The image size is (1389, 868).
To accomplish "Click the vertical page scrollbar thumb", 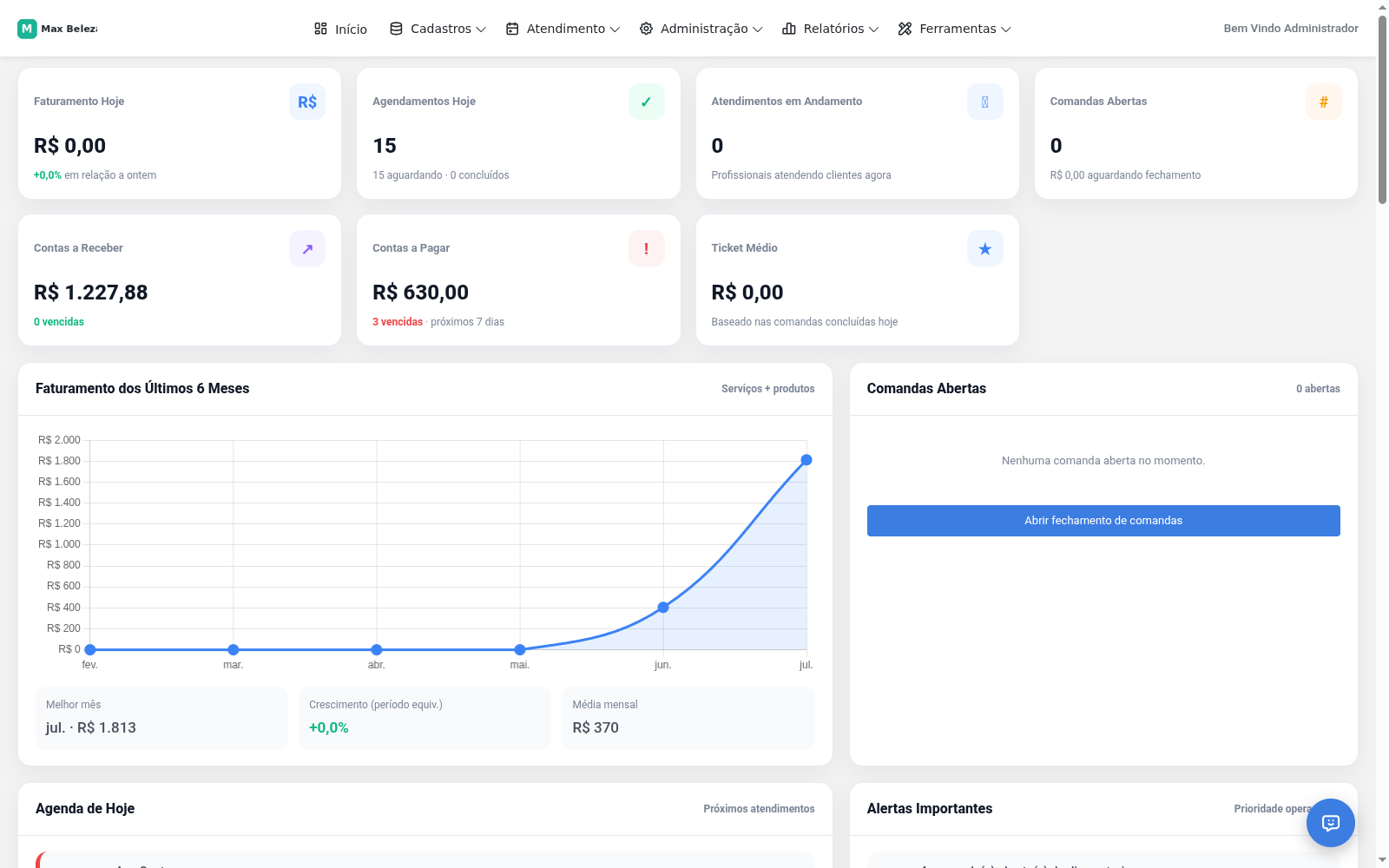I will (1382, 109).
